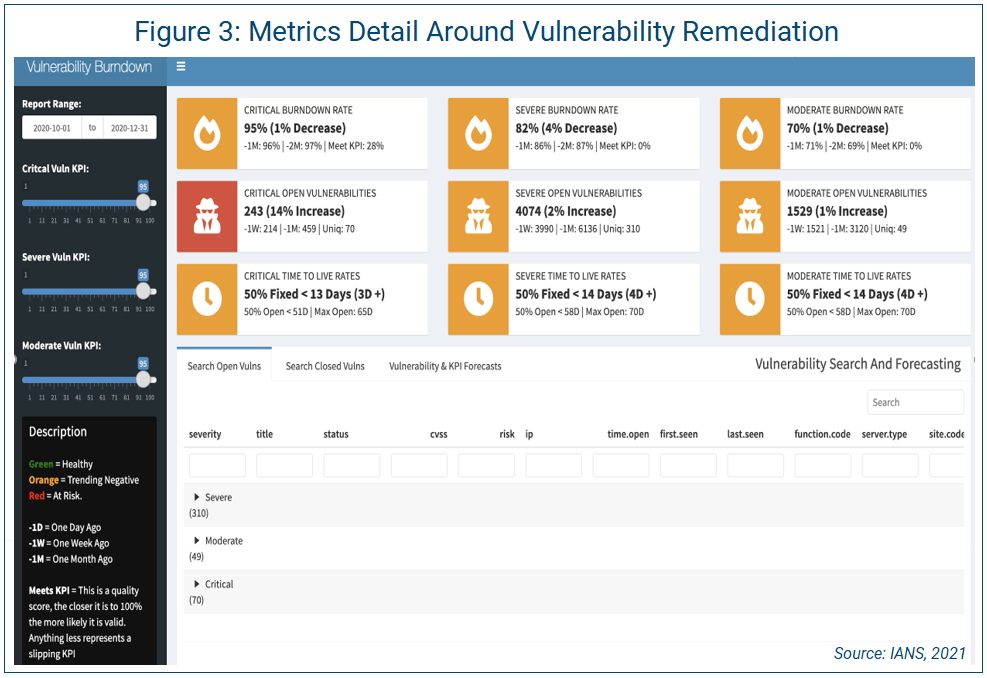Screen dimensions: 987x678
Task: Click the Severe Burndown Rate flame icon
Action: [479, 134]
